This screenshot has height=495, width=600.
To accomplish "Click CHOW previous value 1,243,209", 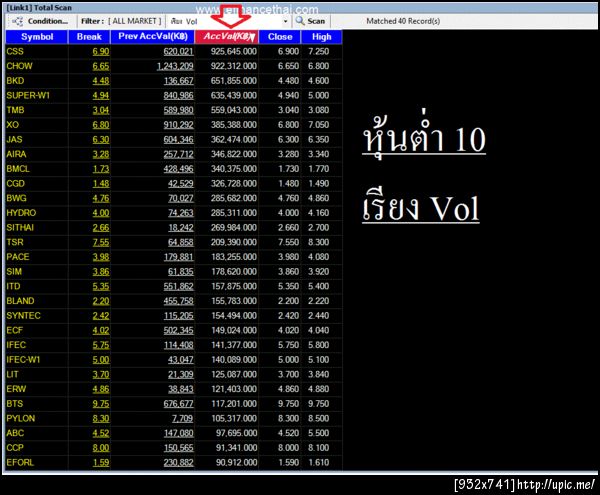I will click(175, 66).
